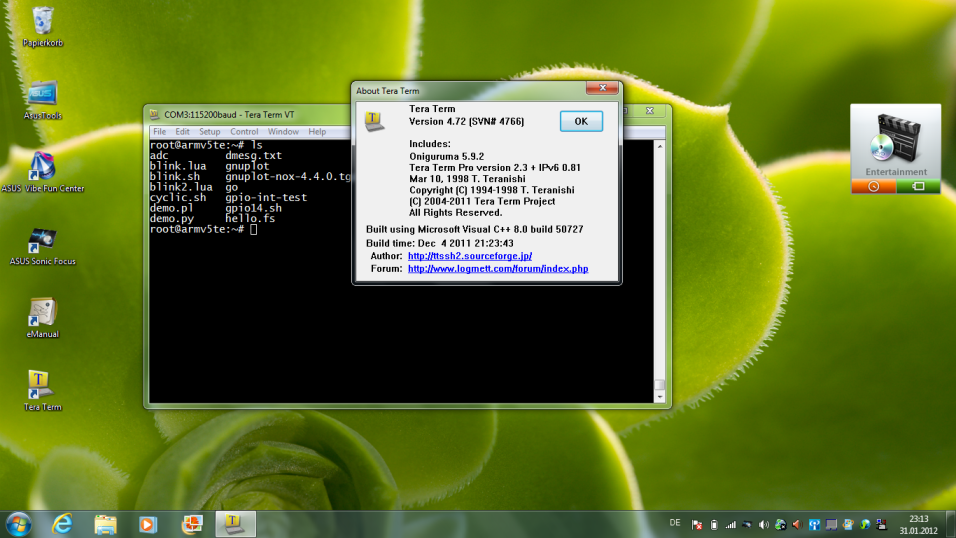This screenshot has height=538, width=956.
Task: Click the blue-green globe tray icon
Action: pos(865,525)
